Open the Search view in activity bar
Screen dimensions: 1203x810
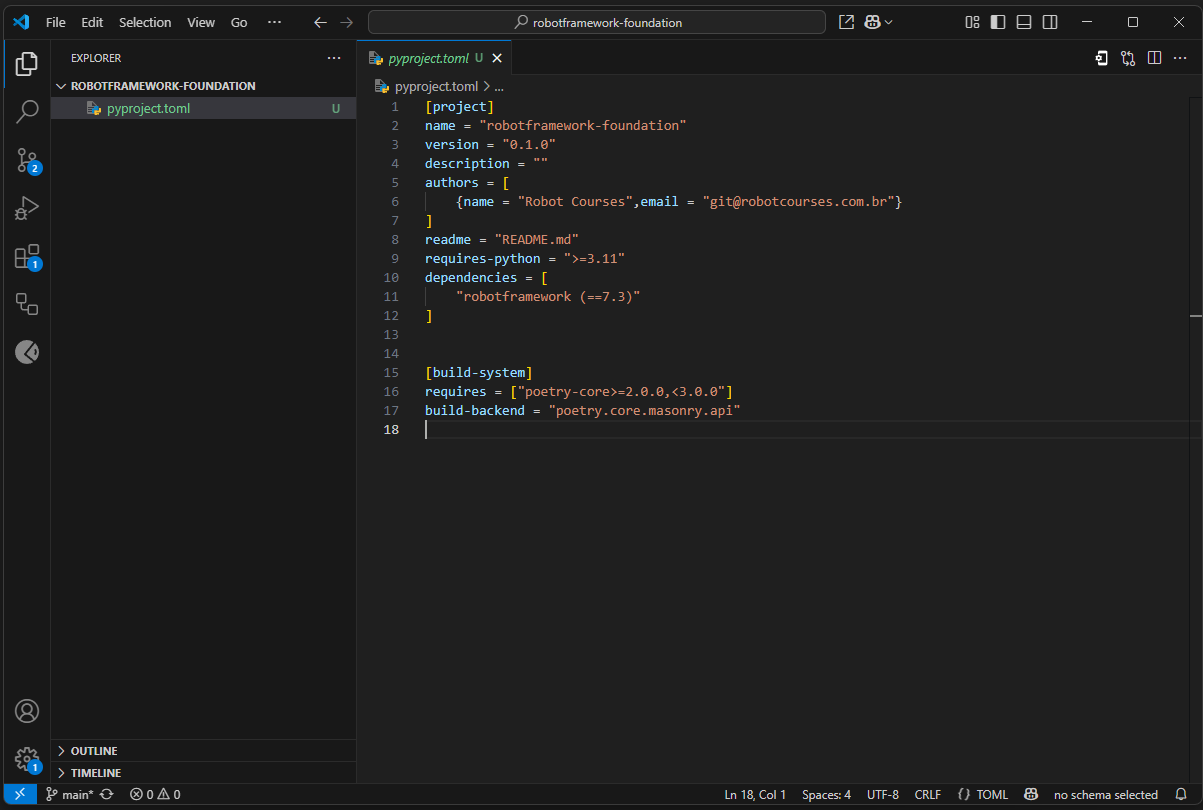coord(27,112)
